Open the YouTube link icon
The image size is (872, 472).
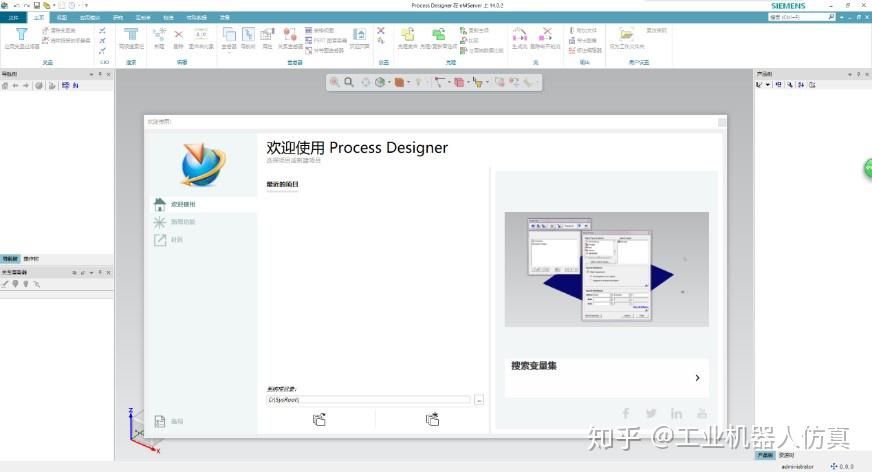pyautogui.click(x=702, y=414)
